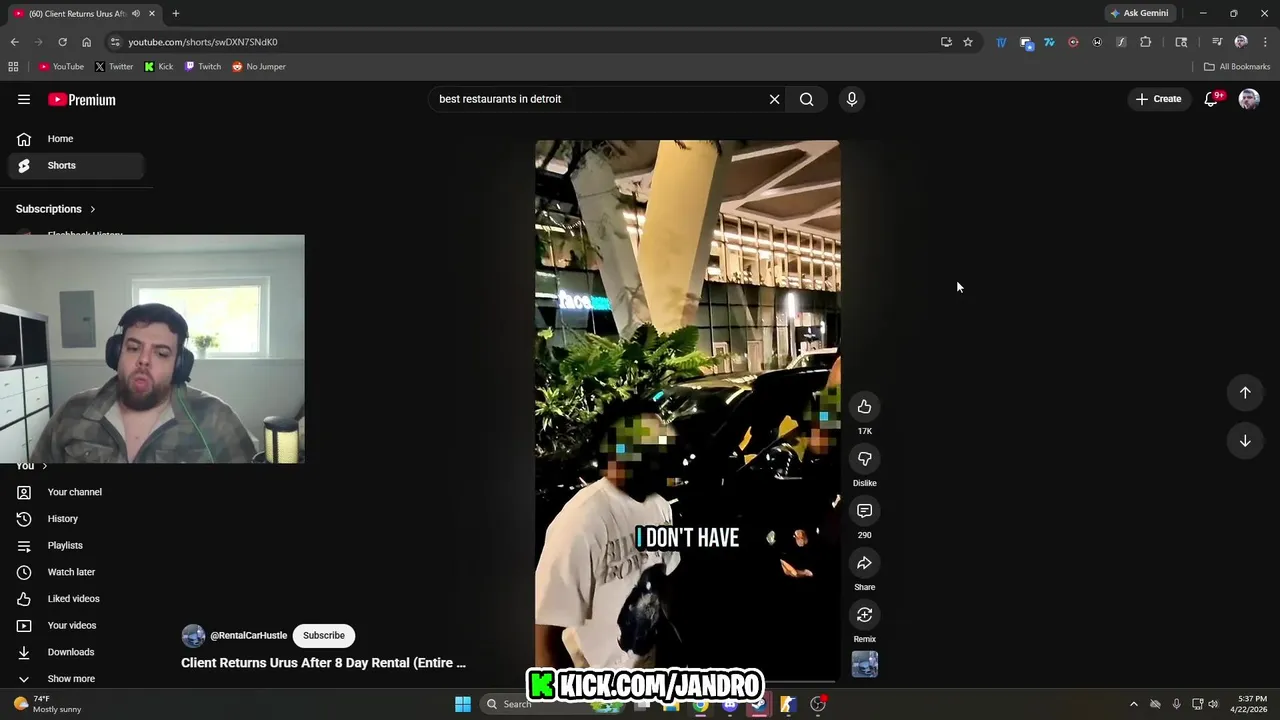
Task: Open the Short title 'Client Returns Urus'
Action: click(x=323, y=663)
